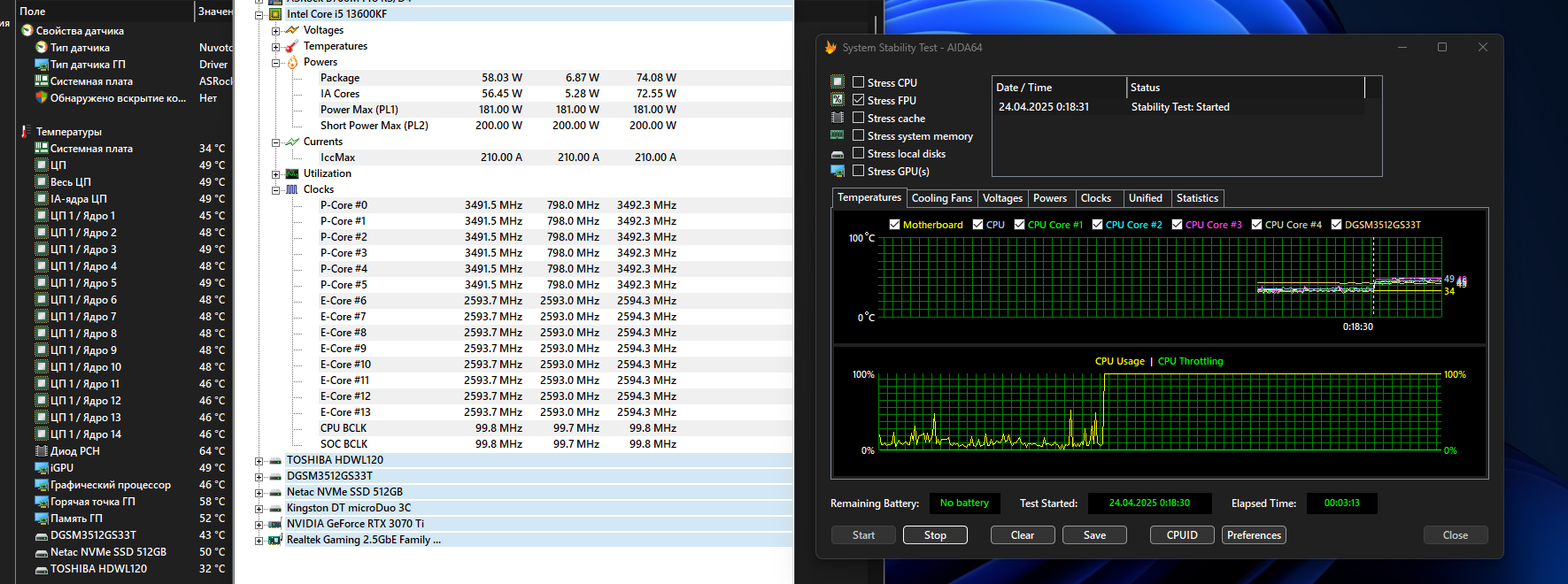
Task: Collapse the Currents node
Action: click(275, 142)
